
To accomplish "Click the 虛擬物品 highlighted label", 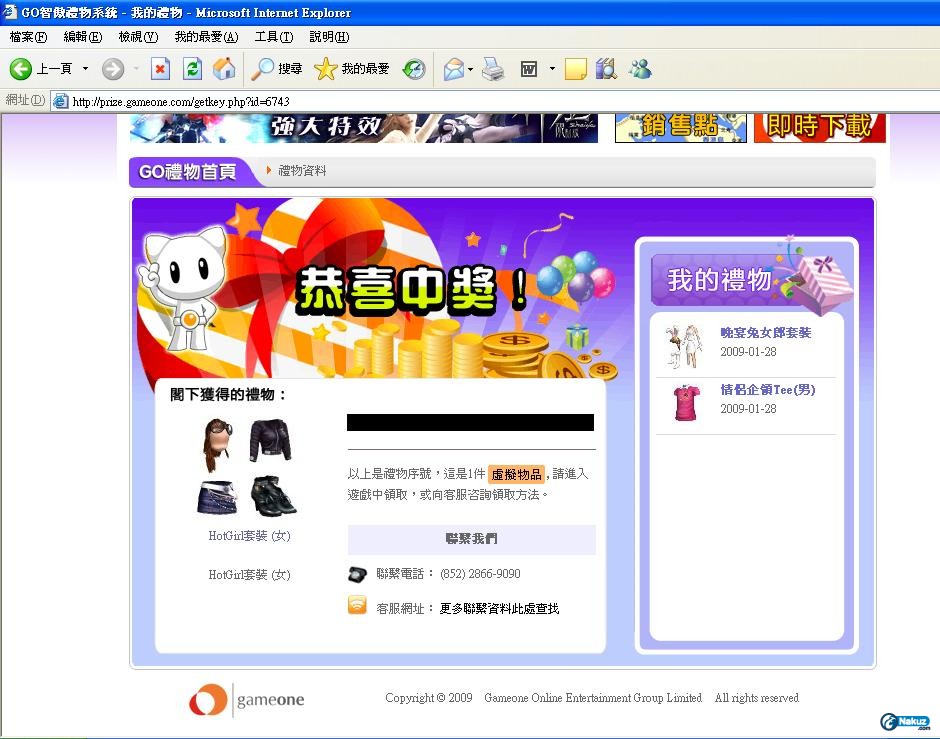I will [x=516, y=475].
